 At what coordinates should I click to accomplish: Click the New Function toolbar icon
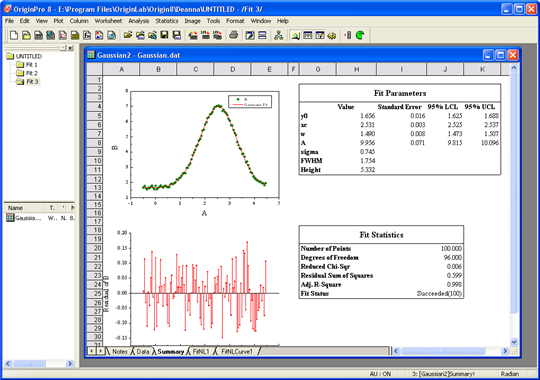(x=87, y=35)
